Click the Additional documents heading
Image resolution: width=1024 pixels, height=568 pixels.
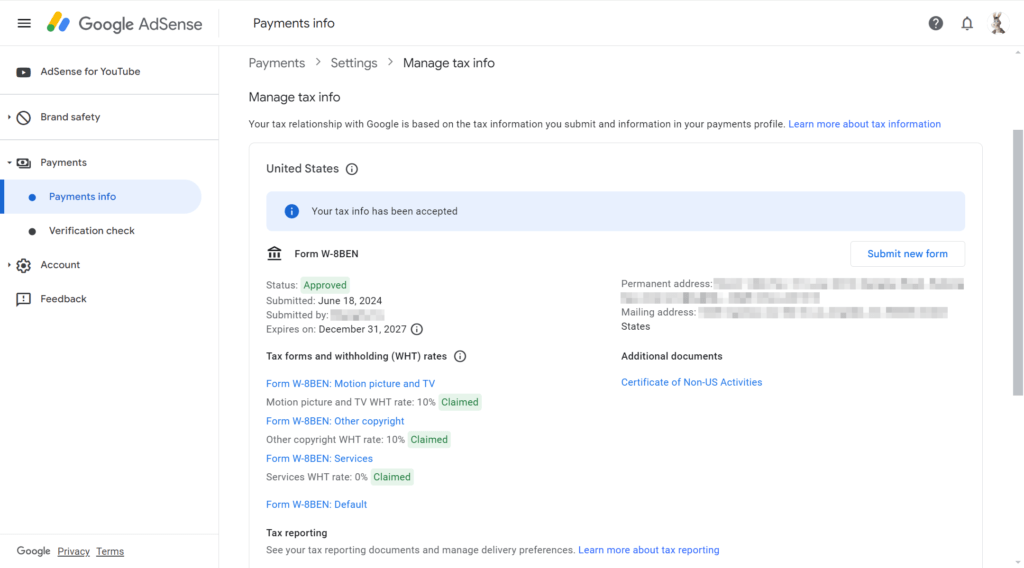671,356
